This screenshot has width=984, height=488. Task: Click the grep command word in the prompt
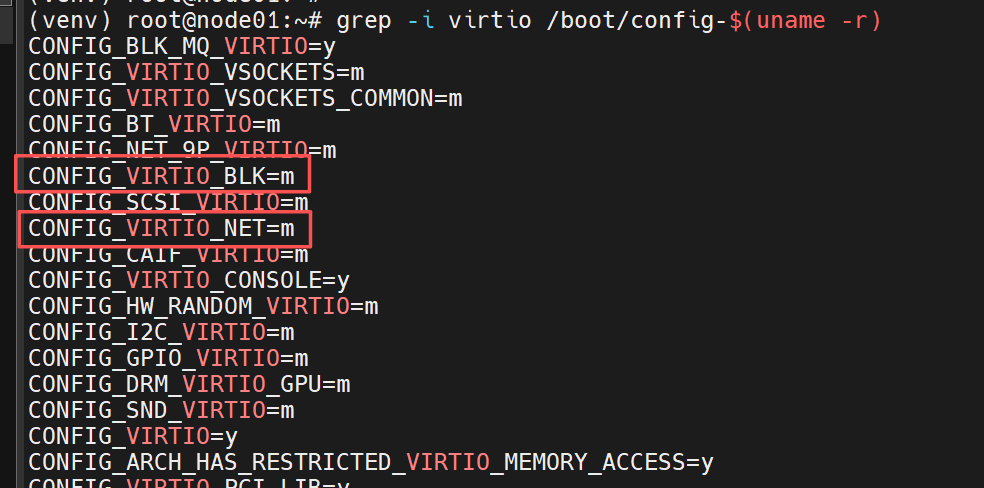[365, 19]
